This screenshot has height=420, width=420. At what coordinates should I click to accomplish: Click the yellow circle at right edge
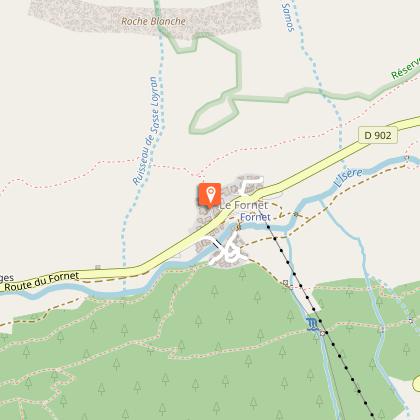416,383
